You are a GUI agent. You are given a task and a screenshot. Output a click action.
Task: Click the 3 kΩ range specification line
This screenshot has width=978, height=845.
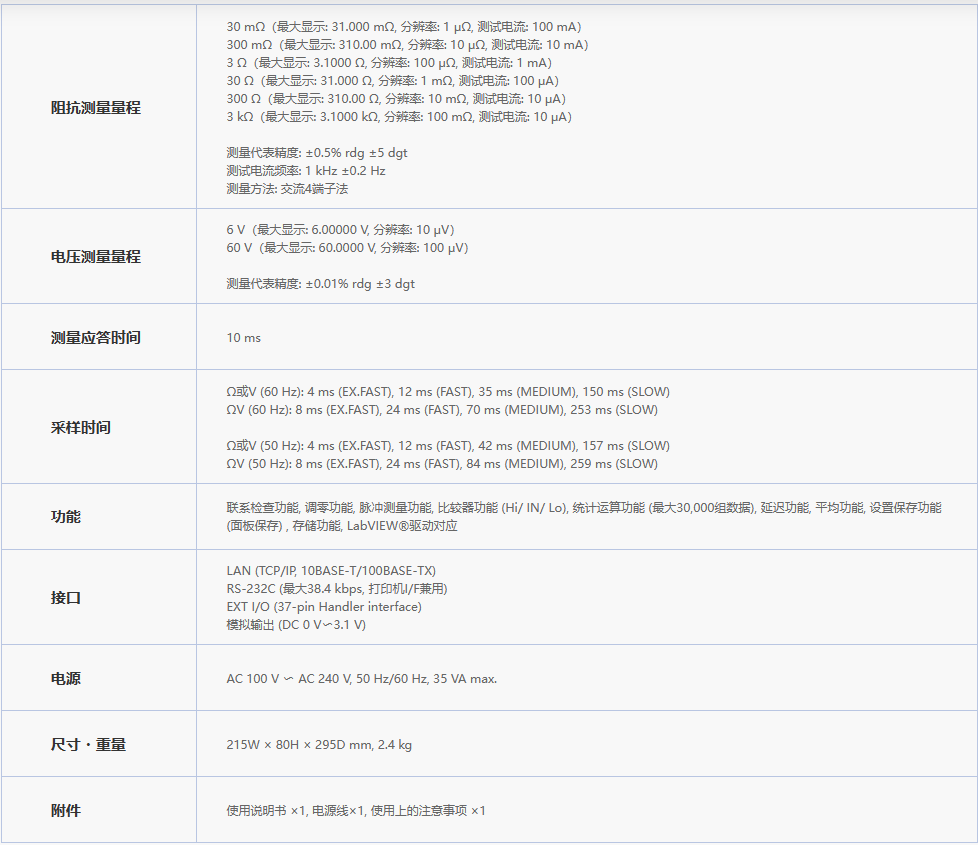click(399, 117)
